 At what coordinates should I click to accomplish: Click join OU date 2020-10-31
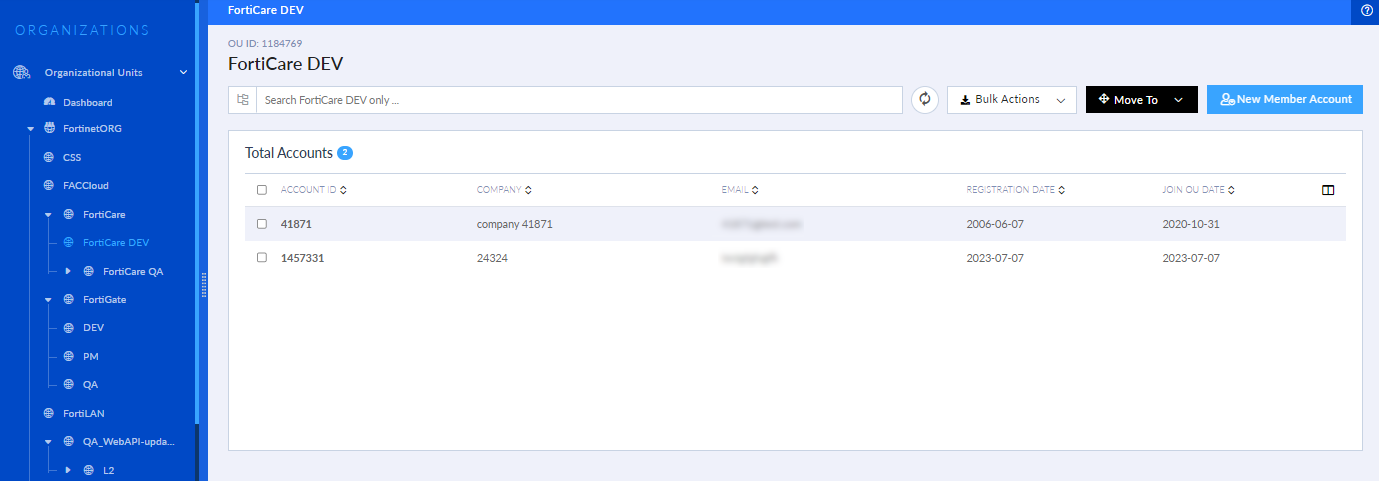pyautogui.click(x=1191, y=224)
